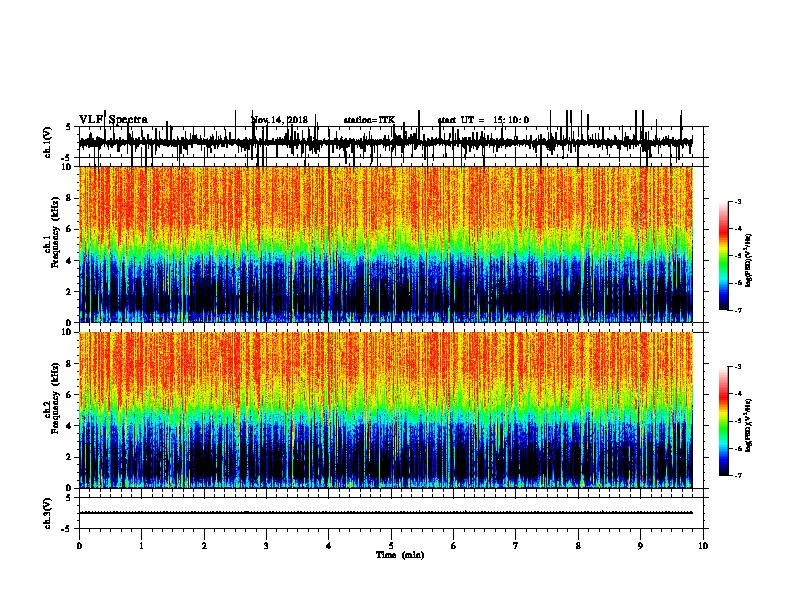Click time axis tick label "8"
The image size is (792, 612).
[x=578, y=546]
